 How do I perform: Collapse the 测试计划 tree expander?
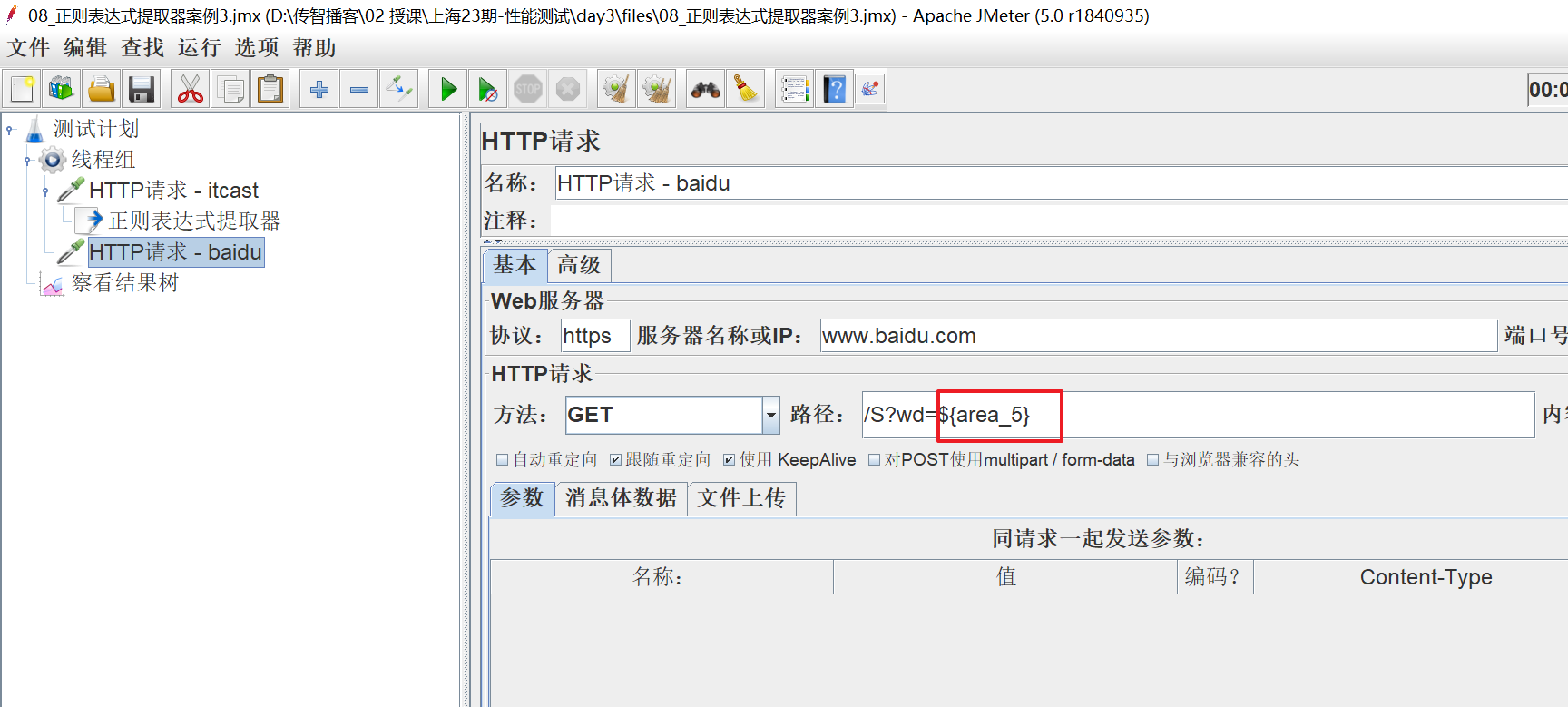[x=10, y=130]
